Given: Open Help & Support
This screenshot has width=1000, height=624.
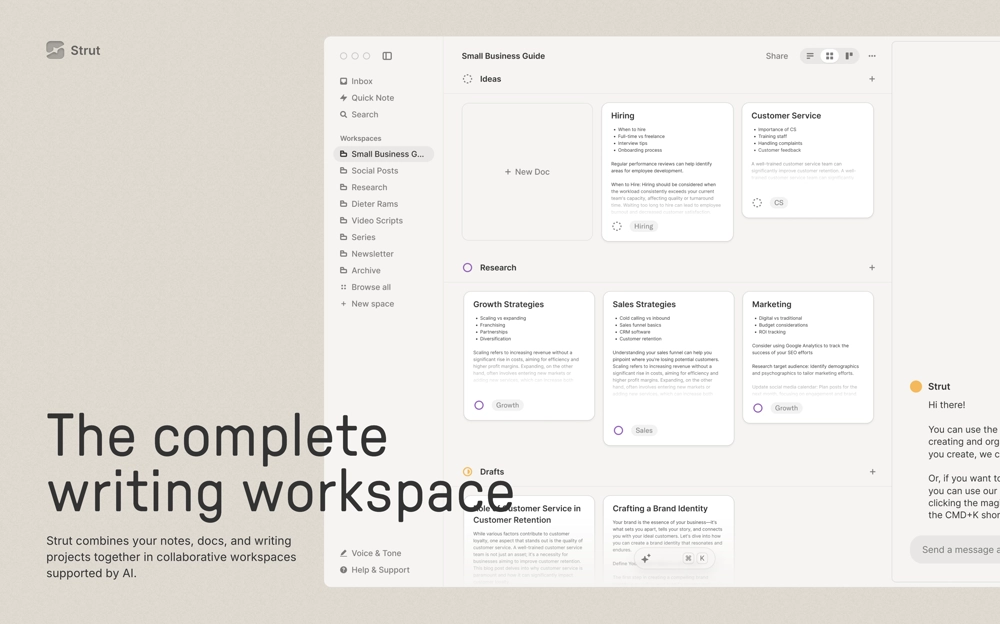Looking at the screenshot, I should point(374,570).
